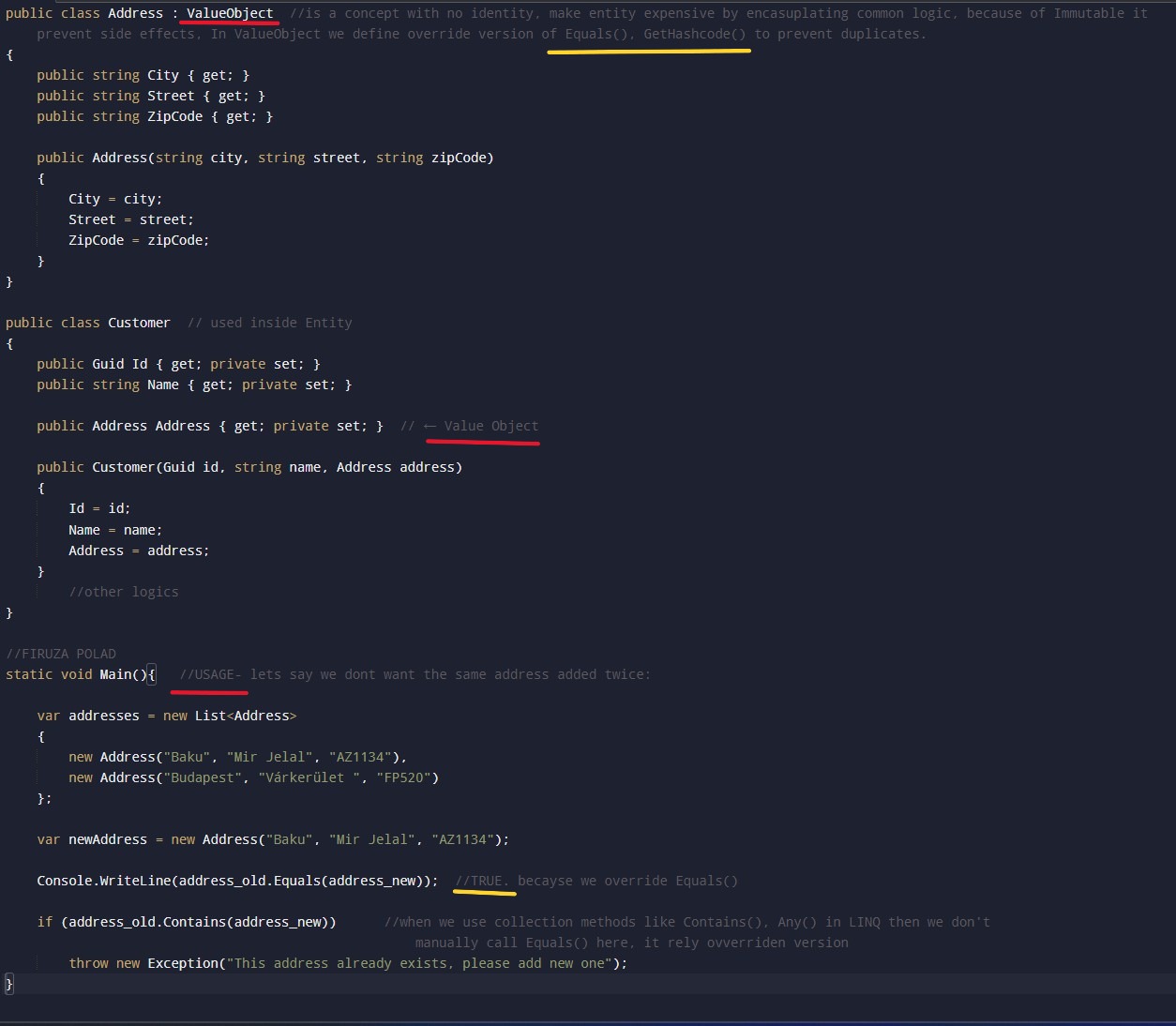Image resolution: width=1176 pixels, height=1026 pixels.
Task: Click List<Address> in the addresses declaration
Action: (x=245, y=716)
